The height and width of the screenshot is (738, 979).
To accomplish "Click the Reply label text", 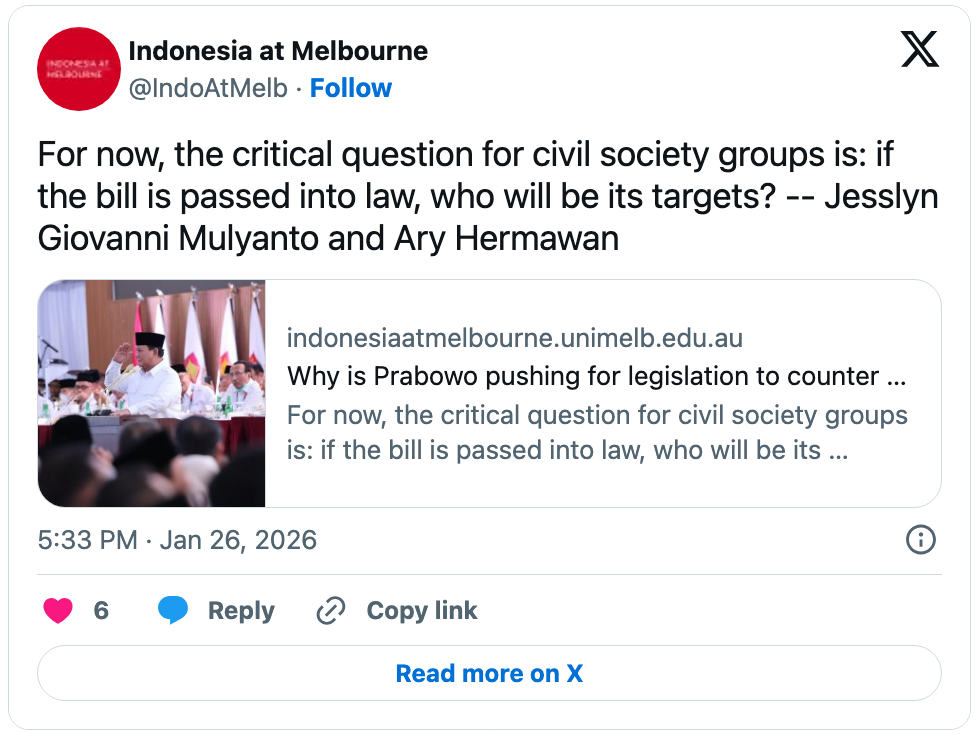I will pos(241,611).
